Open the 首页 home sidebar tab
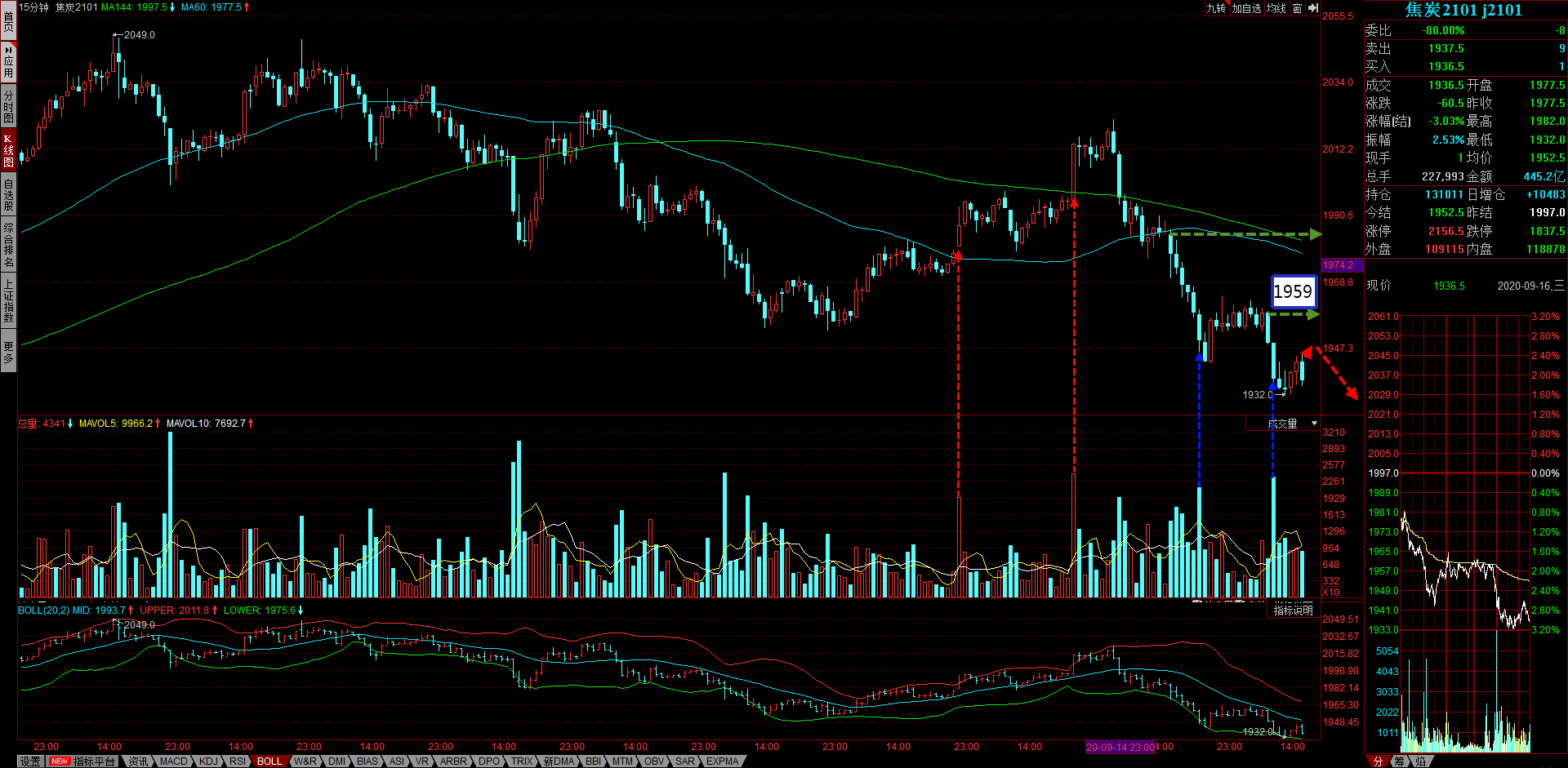Viewport: 1568px width, 768px height. coord(8,20)
